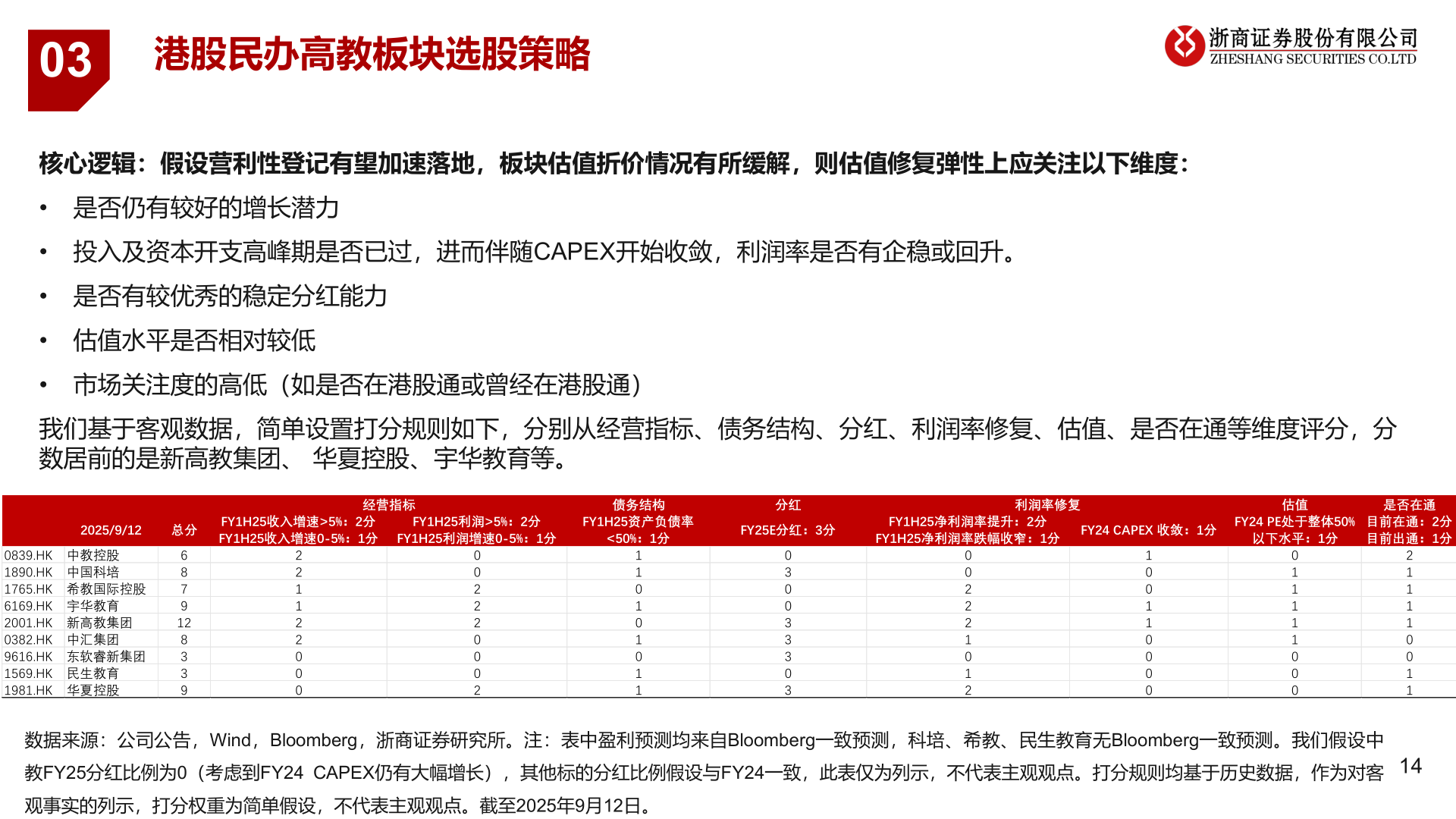Screen dimensions: 1456x819
Task: Click the 1981.HK 华夏控股 stock code
Action: (x=29, y=690)
